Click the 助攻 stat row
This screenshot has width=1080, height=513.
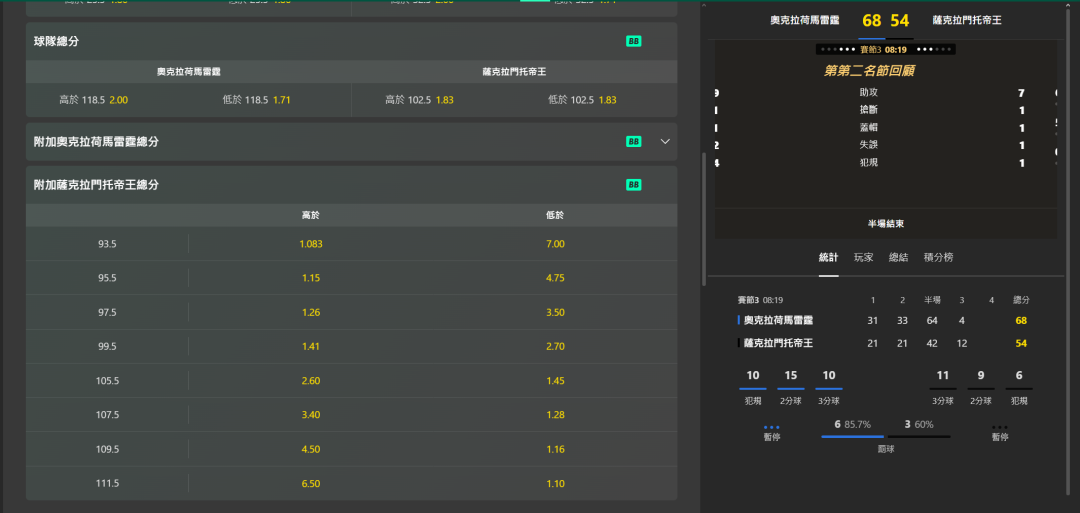coord(886,92)
